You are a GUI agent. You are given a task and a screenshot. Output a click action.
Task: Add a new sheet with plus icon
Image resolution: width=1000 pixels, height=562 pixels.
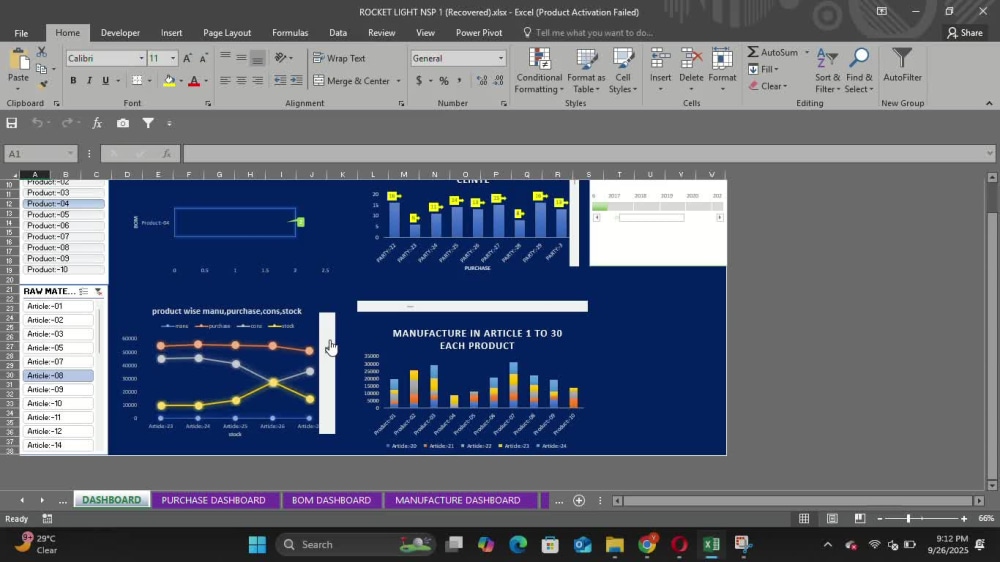[579, 501]
